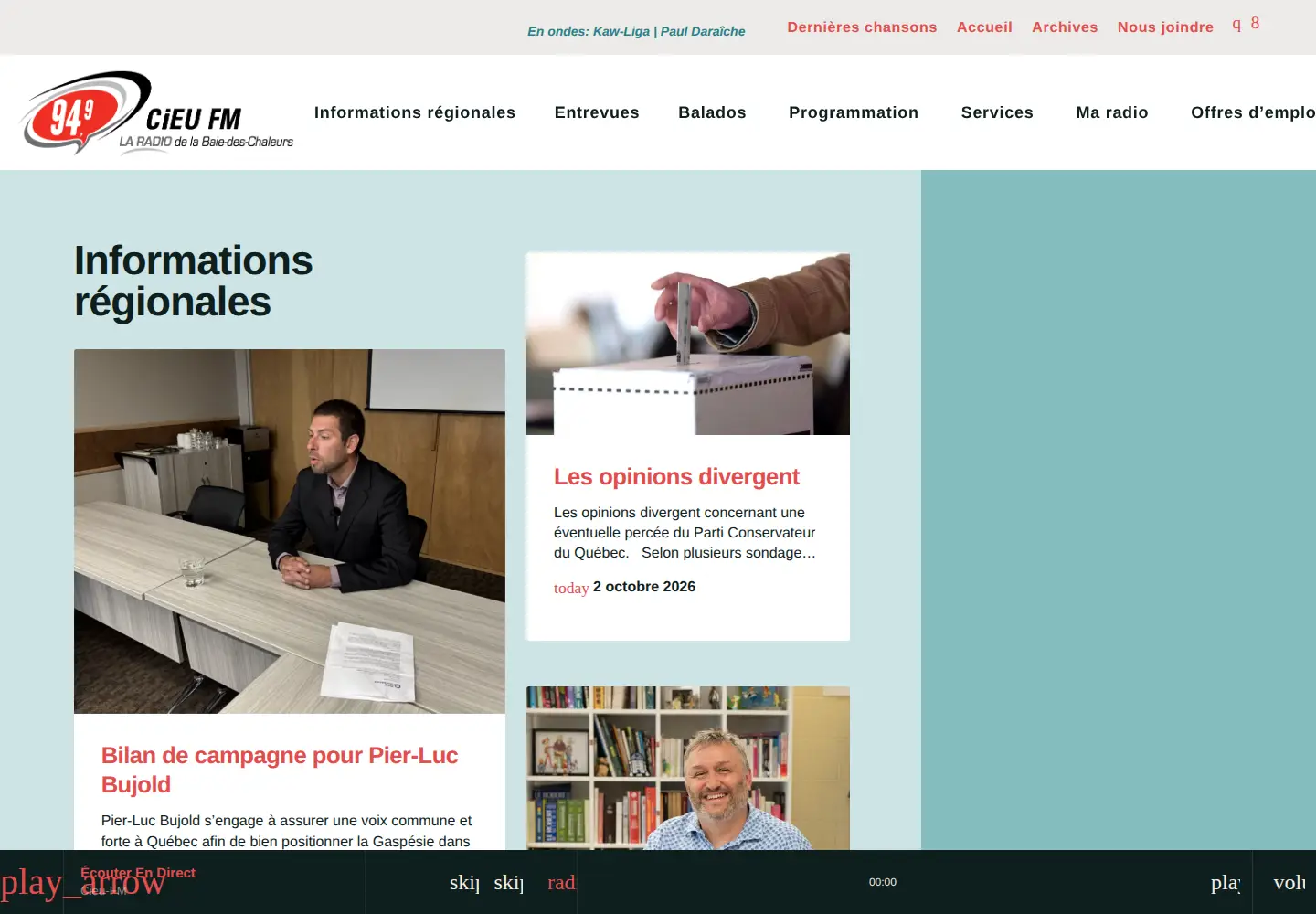Click the "q" glyph icon in top bar
The image size is (1316, 914).
1236,24
